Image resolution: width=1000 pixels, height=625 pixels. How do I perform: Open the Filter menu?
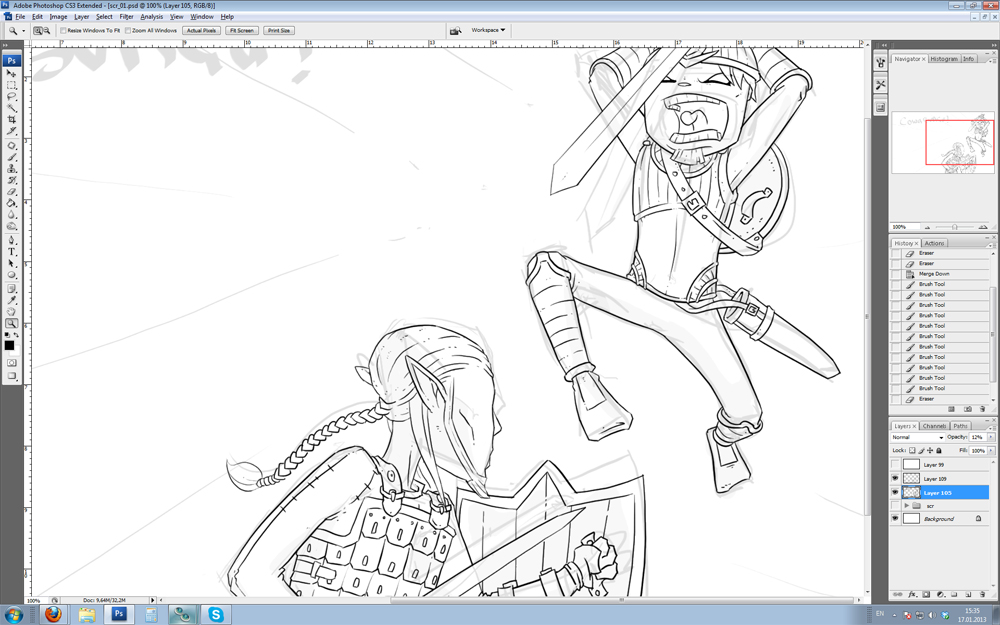point(126,17)
